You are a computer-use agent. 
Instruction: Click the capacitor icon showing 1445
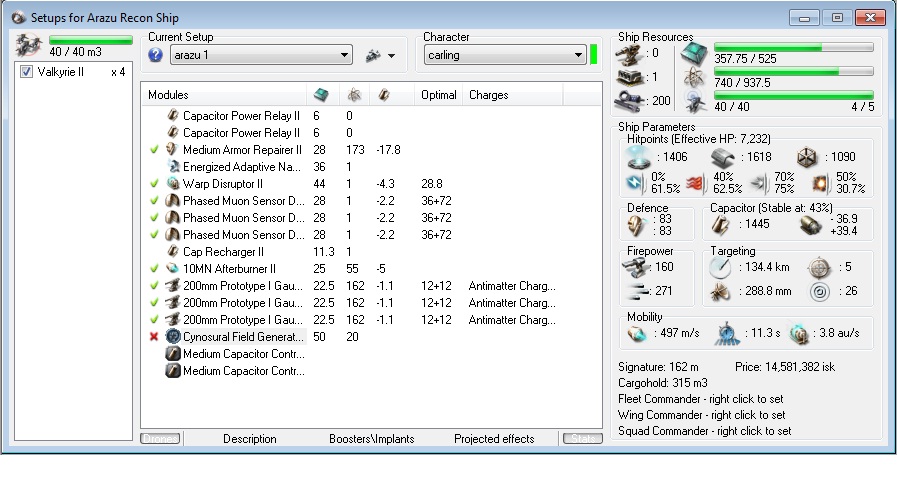pos(720,225)
